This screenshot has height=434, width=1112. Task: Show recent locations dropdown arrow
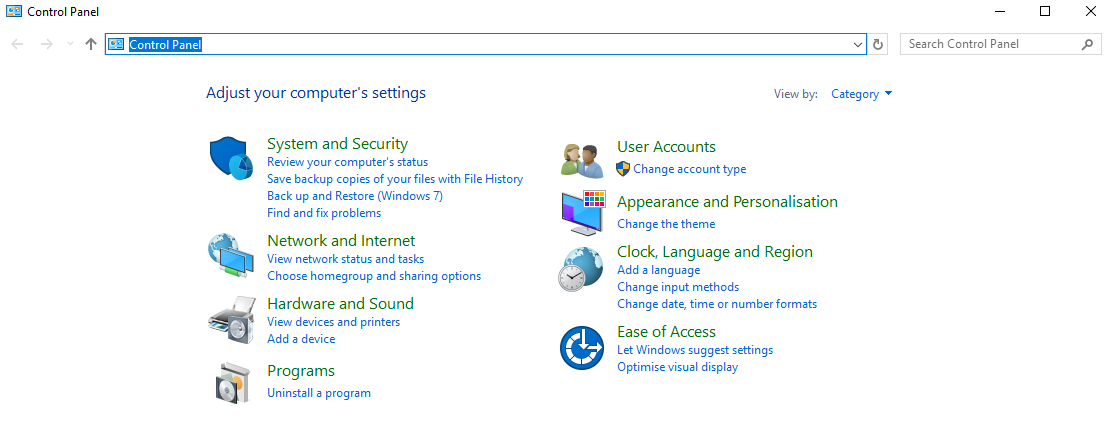coord(70,44)
